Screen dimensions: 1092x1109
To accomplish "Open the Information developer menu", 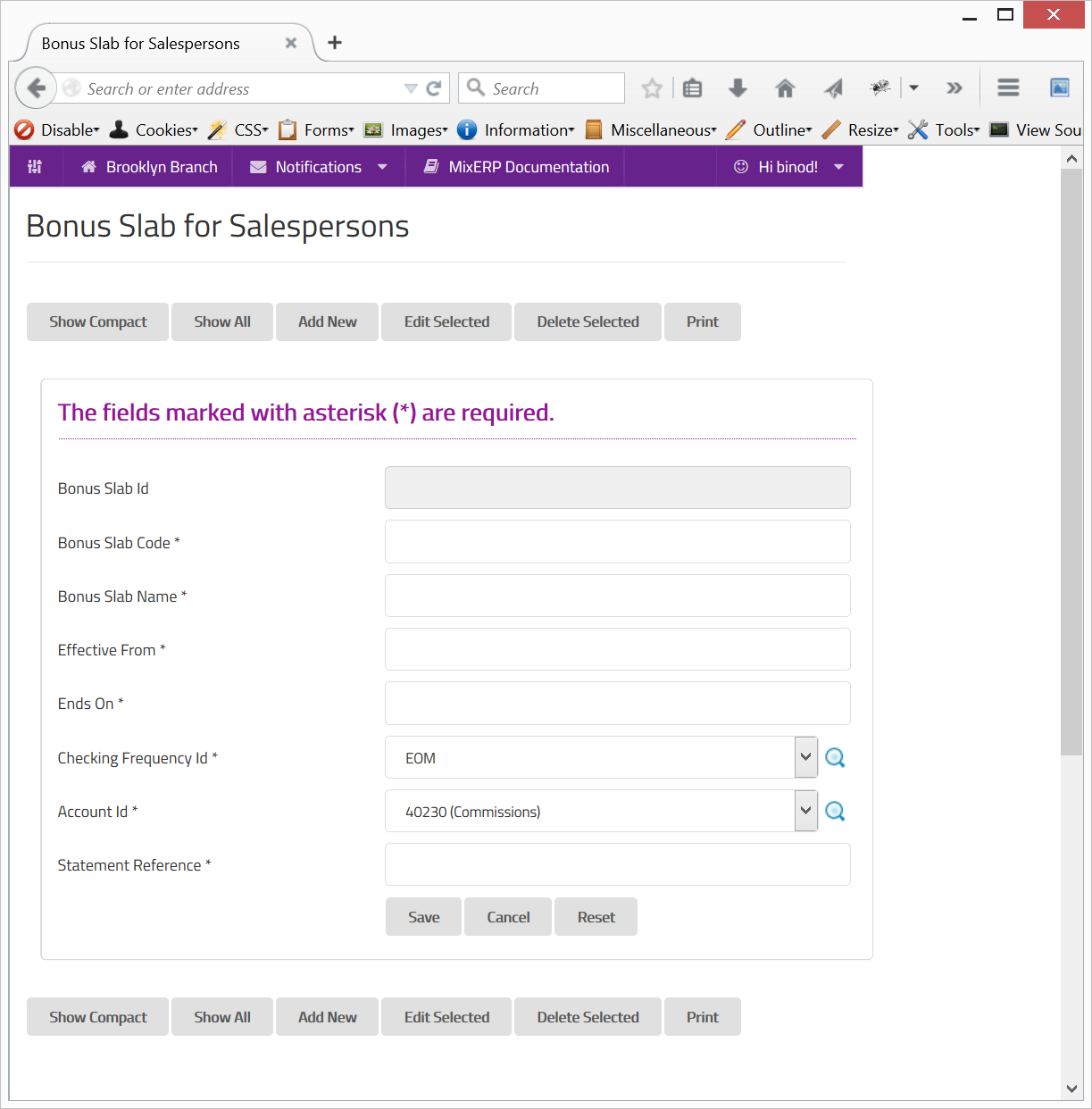I will coord(516,130).
